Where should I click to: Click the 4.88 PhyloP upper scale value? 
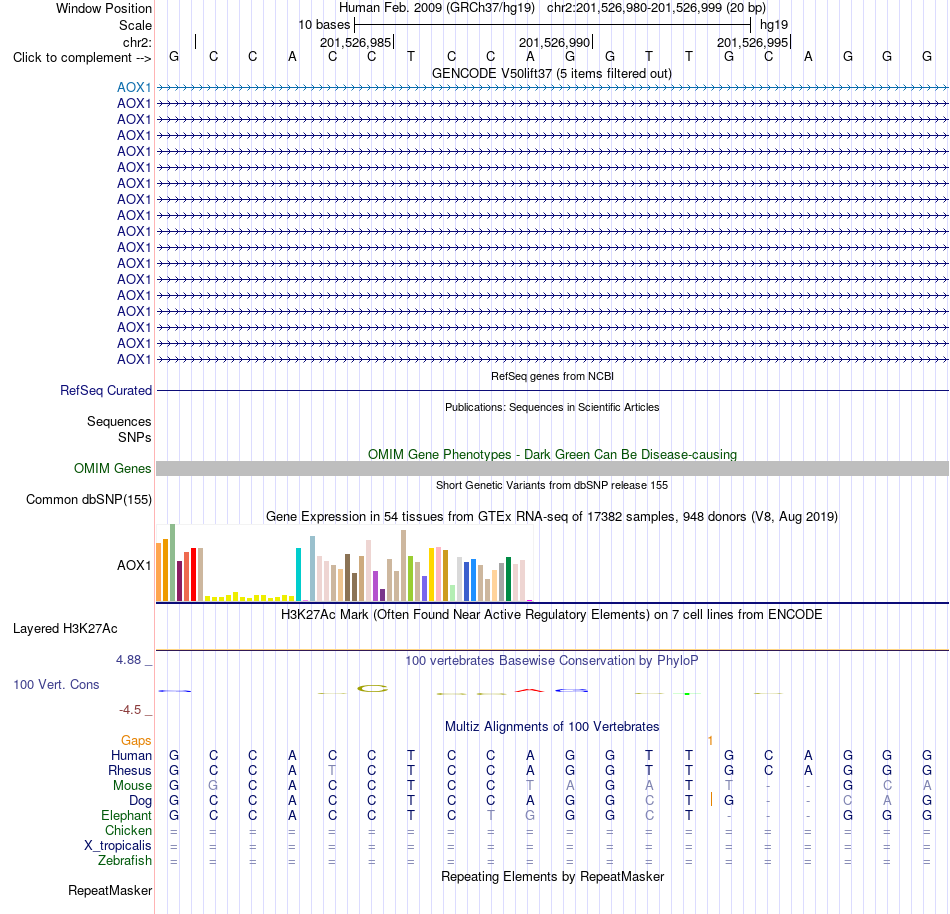coord(128,660)
